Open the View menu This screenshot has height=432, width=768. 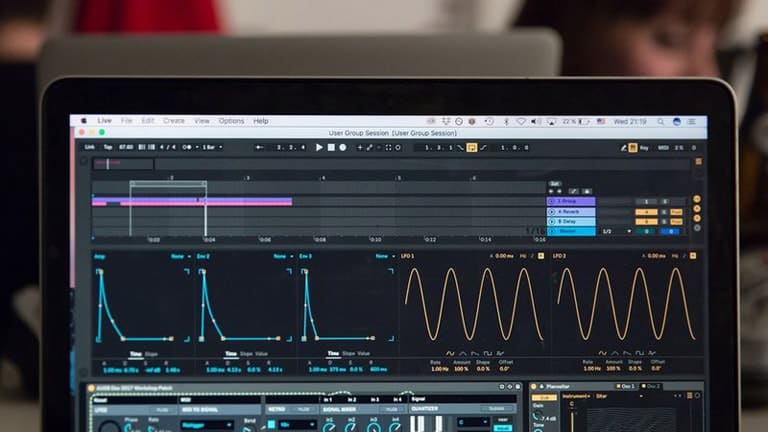[202, 120]
